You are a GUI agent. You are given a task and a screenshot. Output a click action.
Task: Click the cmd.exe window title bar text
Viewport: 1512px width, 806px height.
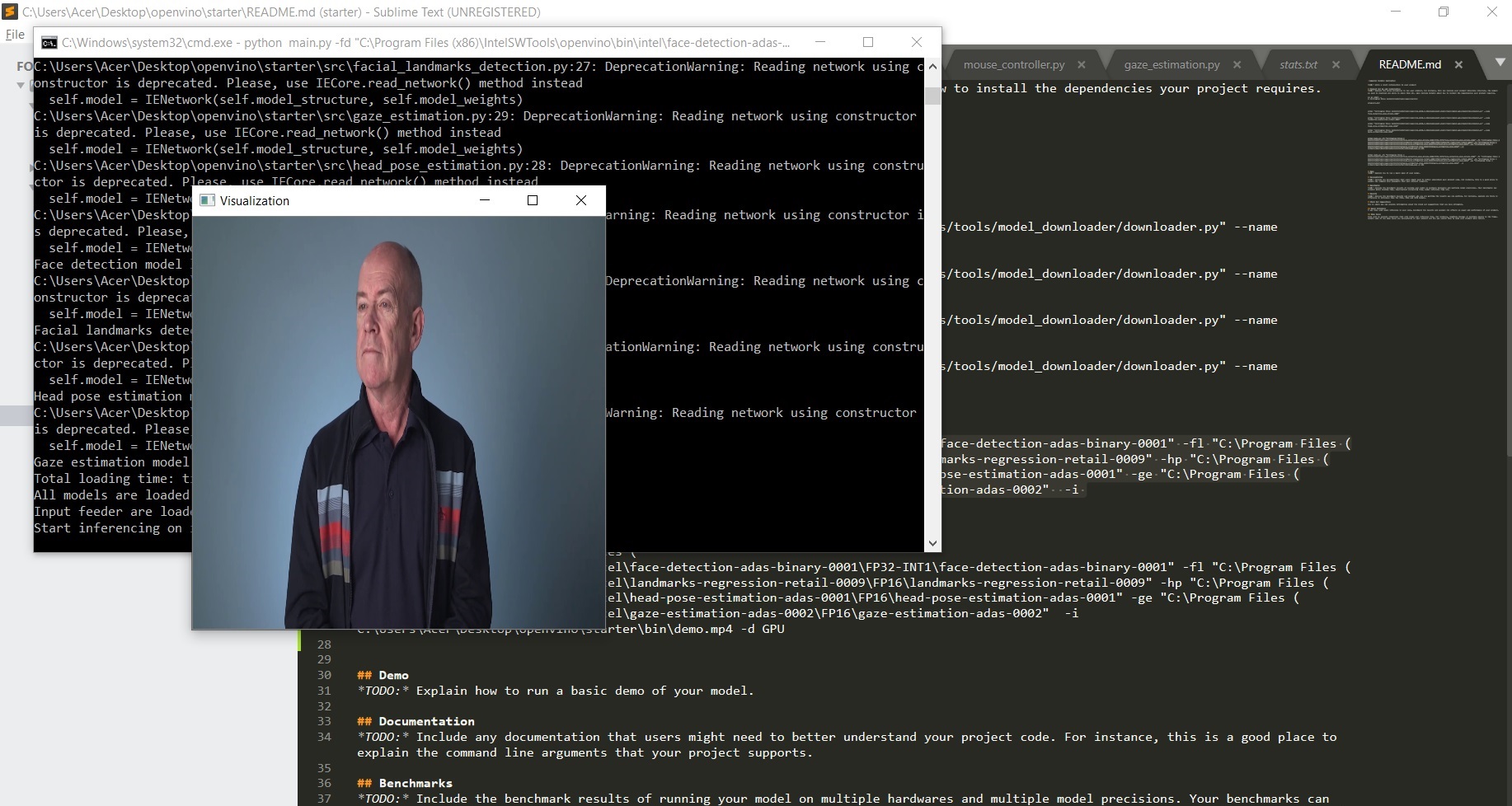(425, 42)
